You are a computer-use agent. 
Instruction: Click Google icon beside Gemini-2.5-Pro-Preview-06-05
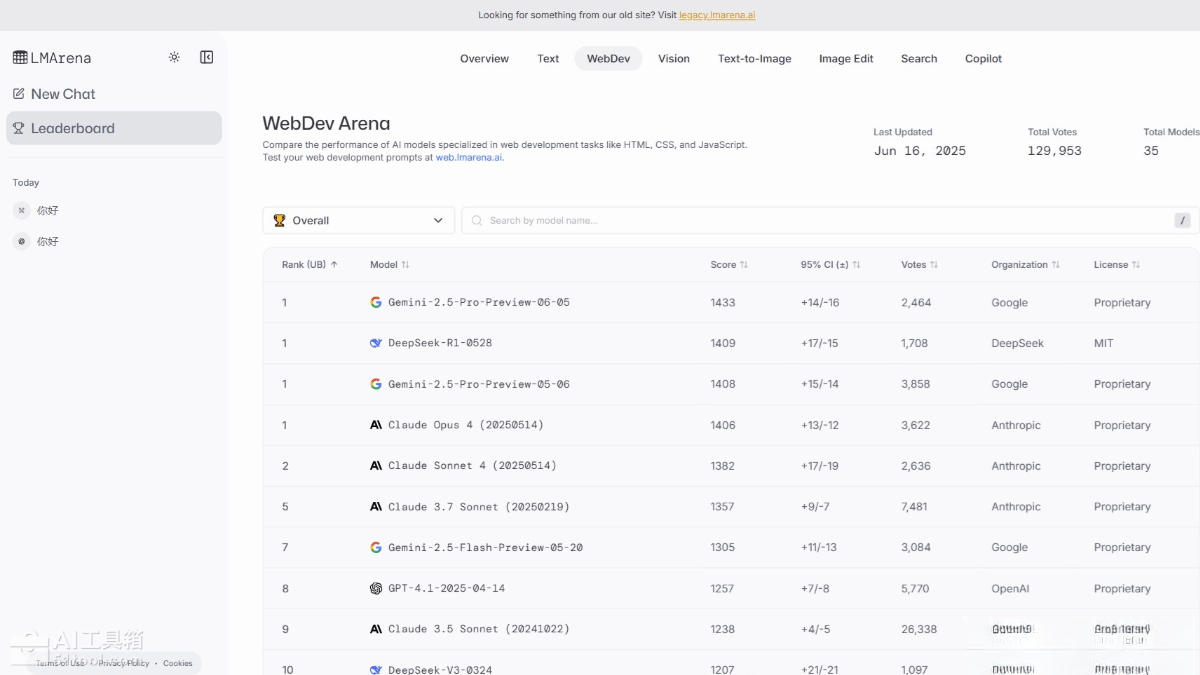pyautogui.click(x=376, y=302)
